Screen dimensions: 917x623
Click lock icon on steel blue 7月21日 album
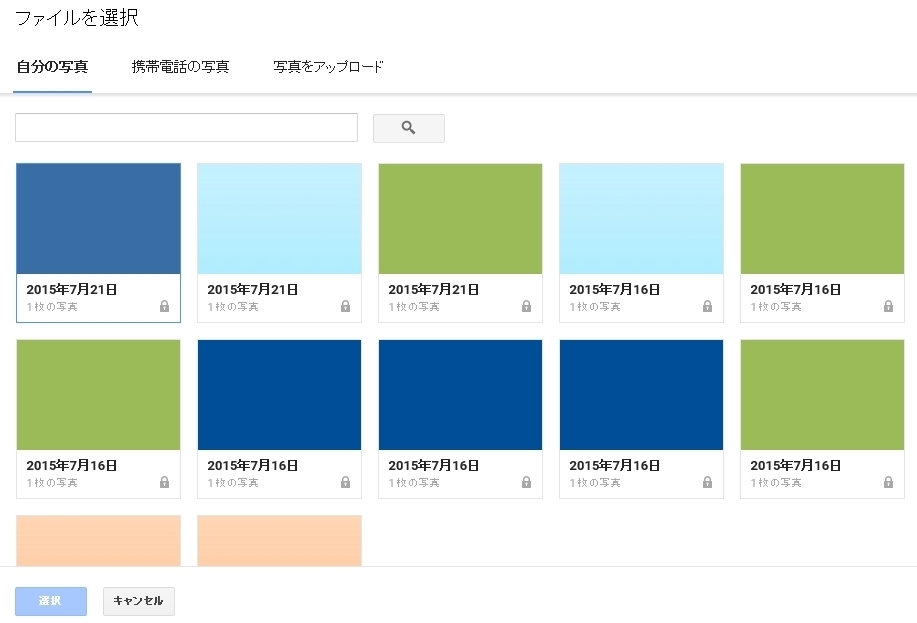pyautogui.click(x=164, y=306)
